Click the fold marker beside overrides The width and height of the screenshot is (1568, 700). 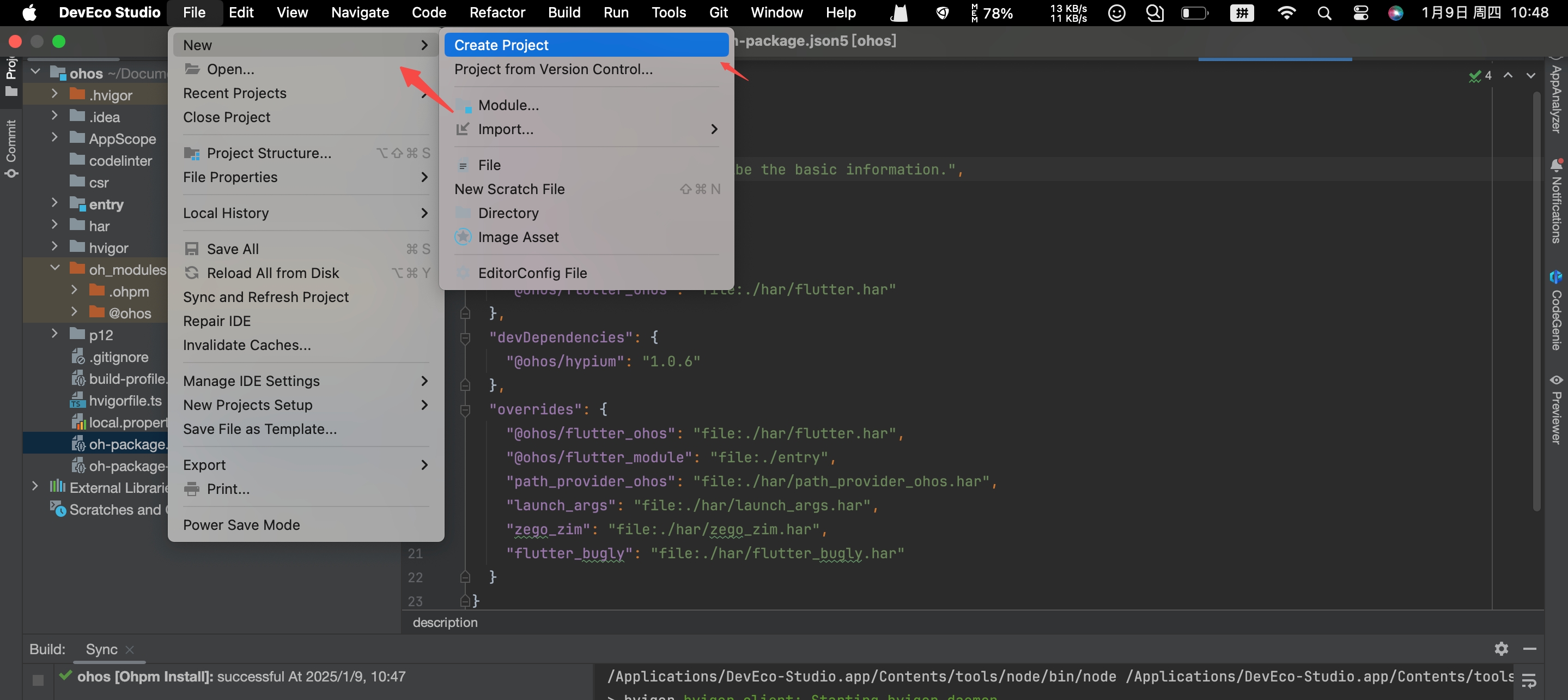click(465, 409)
